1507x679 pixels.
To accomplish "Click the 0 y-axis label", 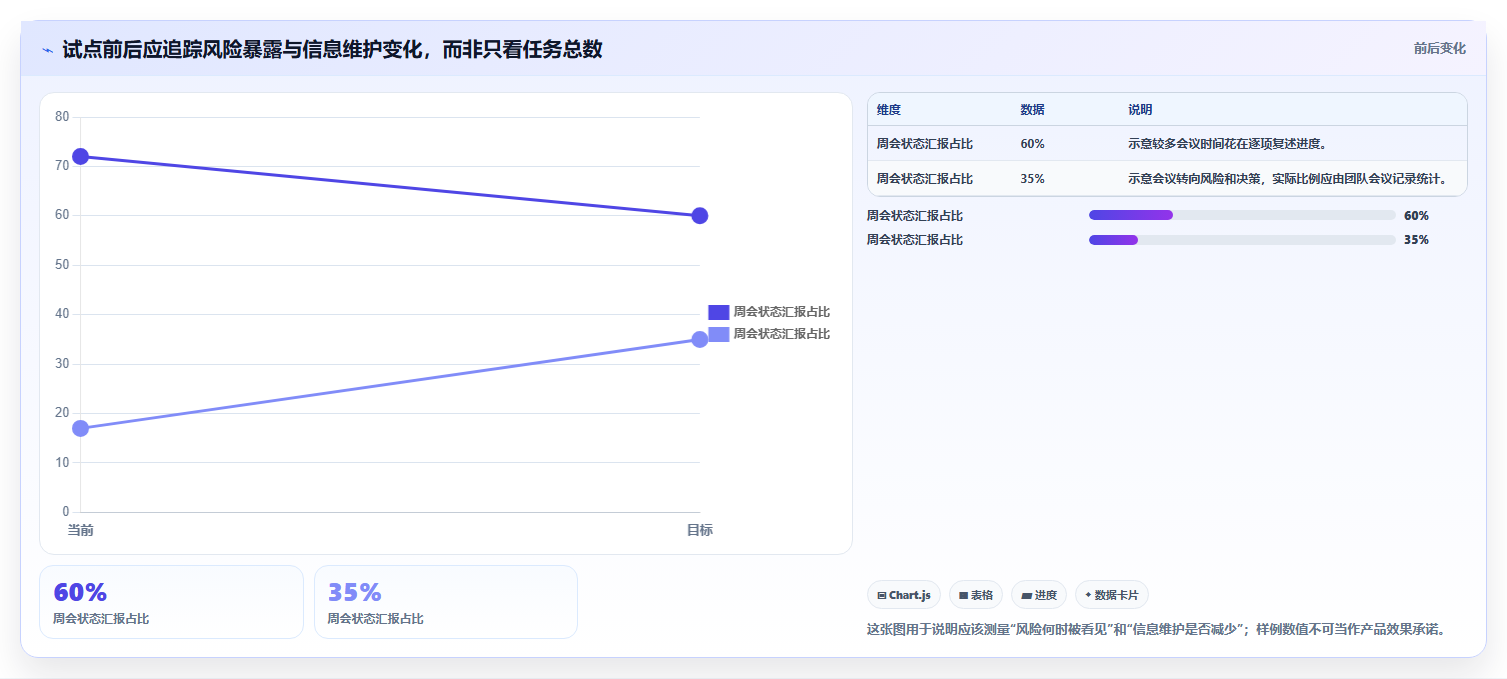I will (66, 512).
